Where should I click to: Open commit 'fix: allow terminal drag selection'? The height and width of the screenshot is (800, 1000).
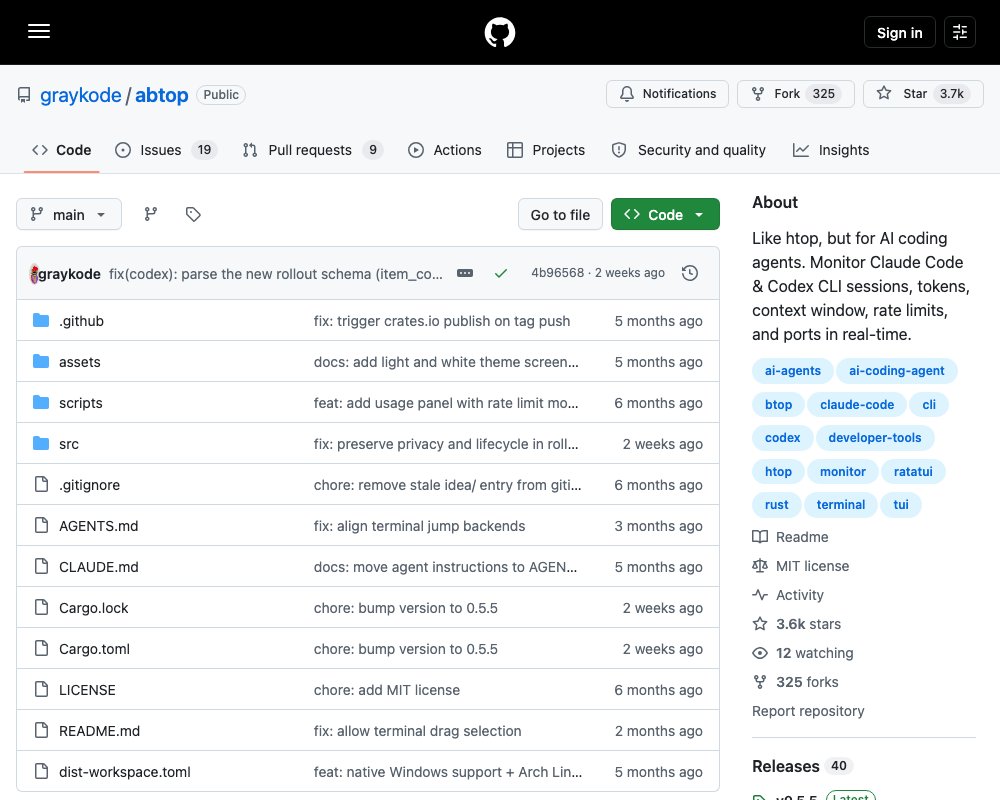point(417,731)
